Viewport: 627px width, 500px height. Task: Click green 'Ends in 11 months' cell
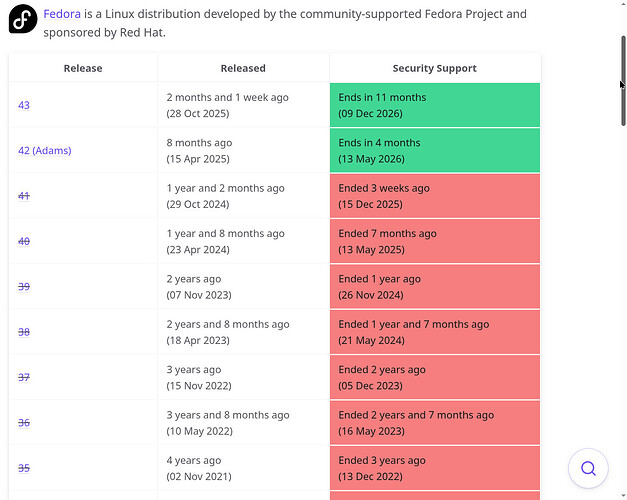click(x=434, y=105)
